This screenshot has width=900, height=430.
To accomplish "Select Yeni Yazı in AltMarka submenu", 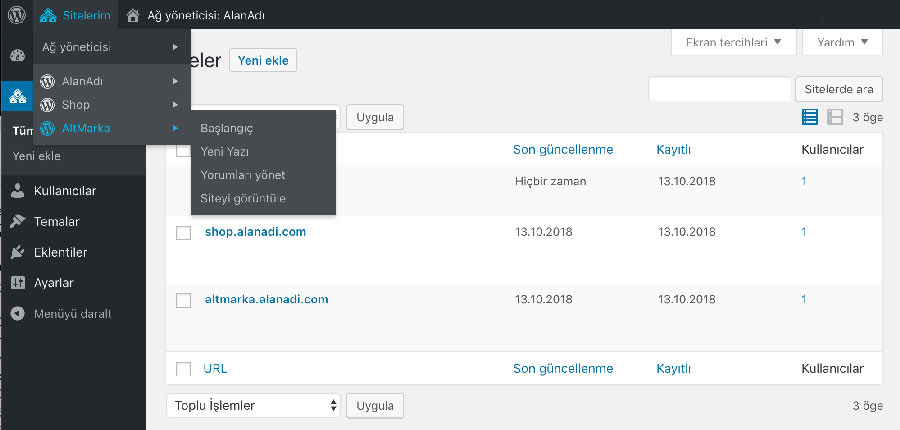I will (224, 152).
